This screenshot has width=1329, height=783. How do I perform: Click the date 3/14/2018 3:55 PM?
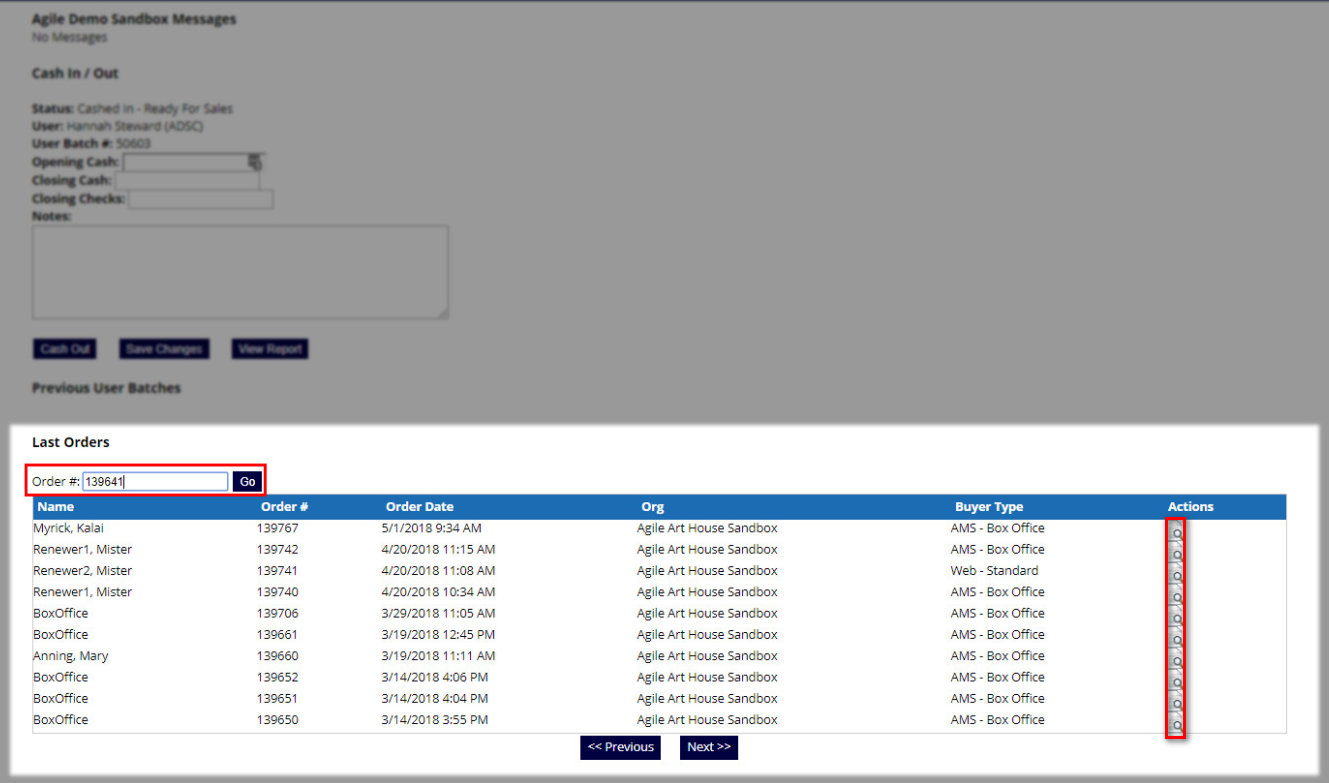(435, 720)
